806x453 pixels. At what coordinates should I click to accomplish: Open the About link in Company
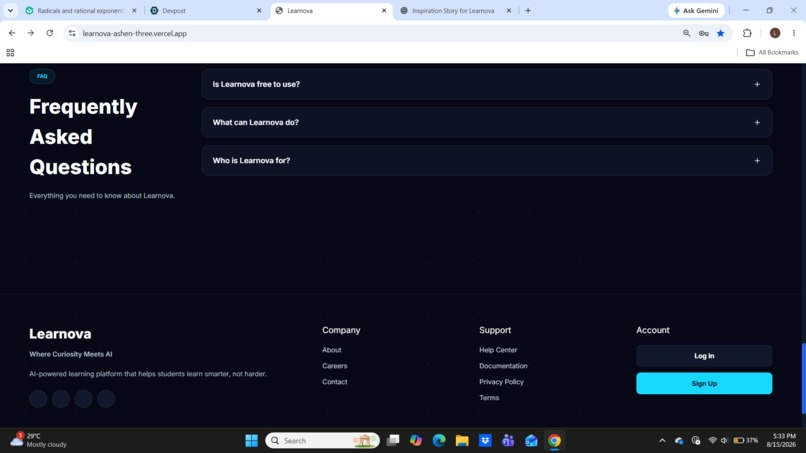pos(332,350)
